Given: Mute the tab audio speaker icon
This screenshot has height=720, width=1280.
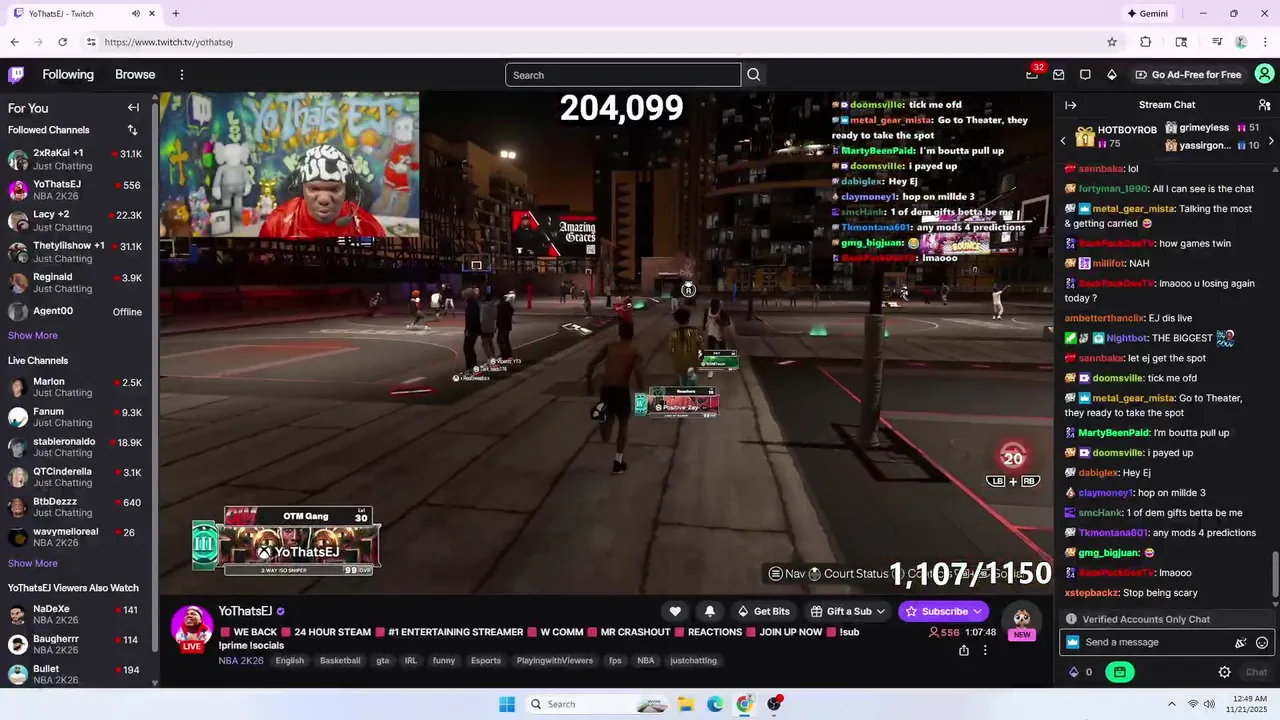Looking at the screenshot, I should coord(136,14).
